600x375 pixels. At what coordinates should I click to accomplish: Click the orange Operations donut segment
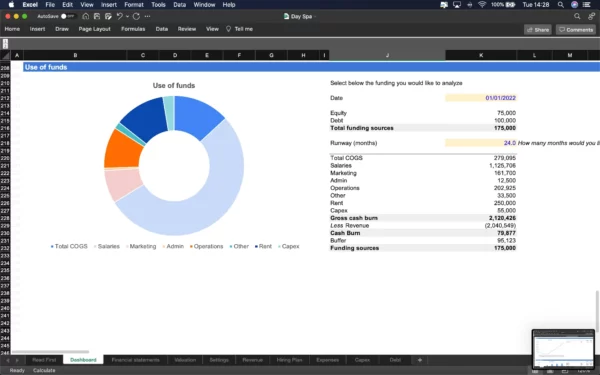[x=123, y=149]
